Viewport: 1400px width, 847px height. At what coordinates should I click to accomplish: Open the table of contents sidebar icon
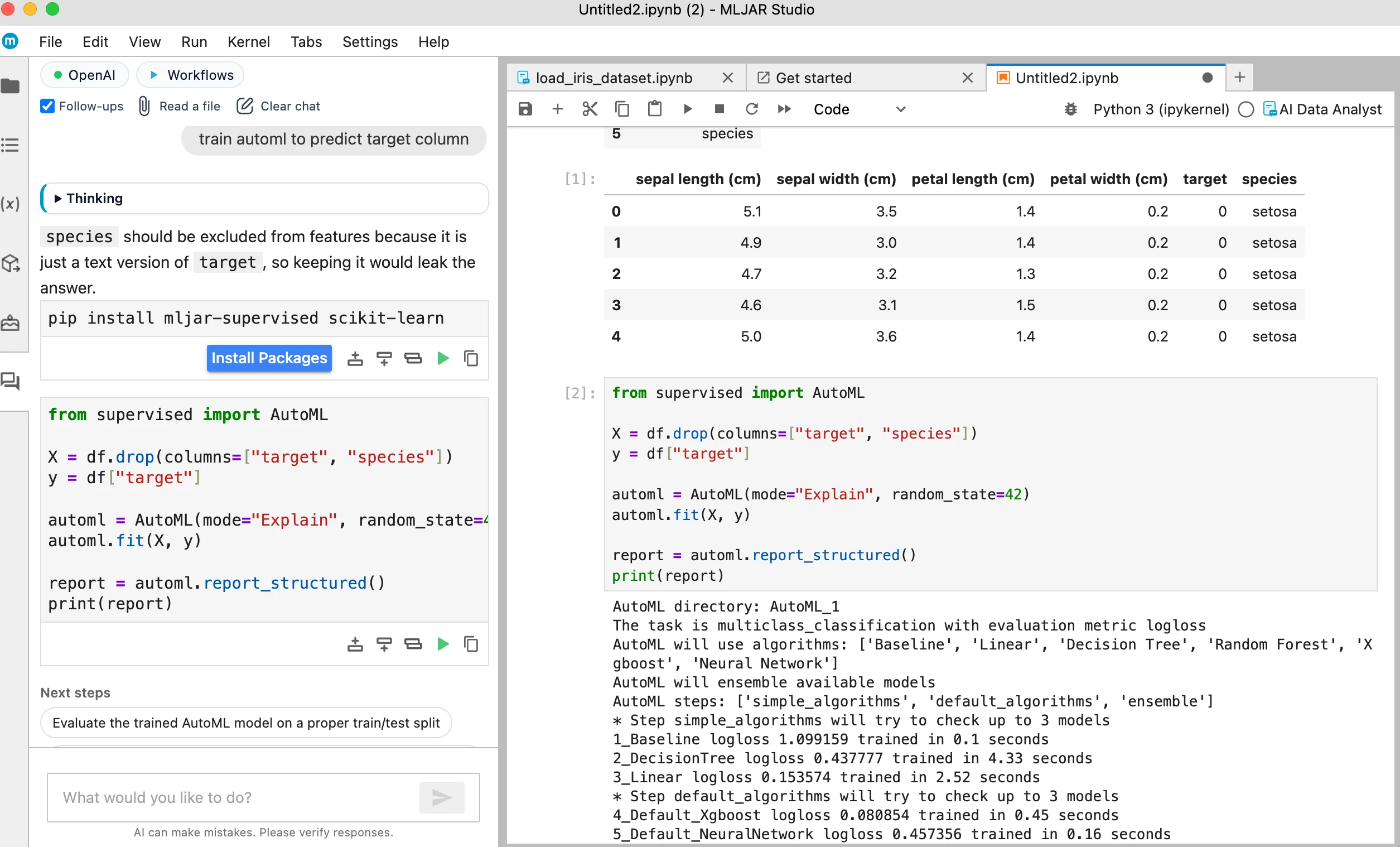click(x=10, y=145)
